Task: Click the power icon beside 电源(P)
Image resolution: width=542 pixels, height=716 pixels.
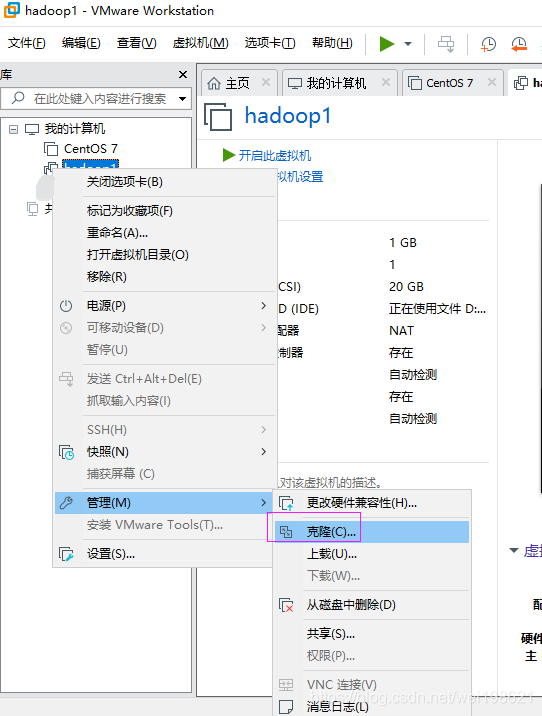Action: [x=66, y=306]
